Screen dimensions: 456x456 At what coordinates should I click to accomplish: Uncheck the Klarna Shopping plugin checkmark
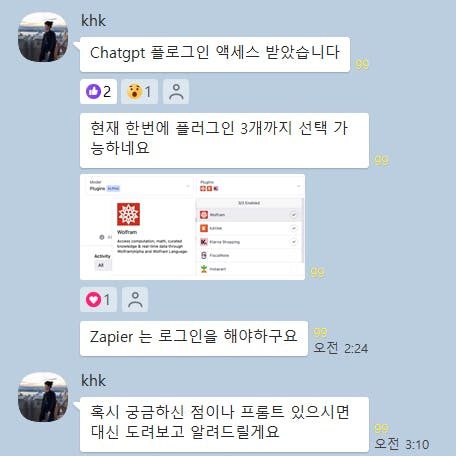click(x=294, y=242)
